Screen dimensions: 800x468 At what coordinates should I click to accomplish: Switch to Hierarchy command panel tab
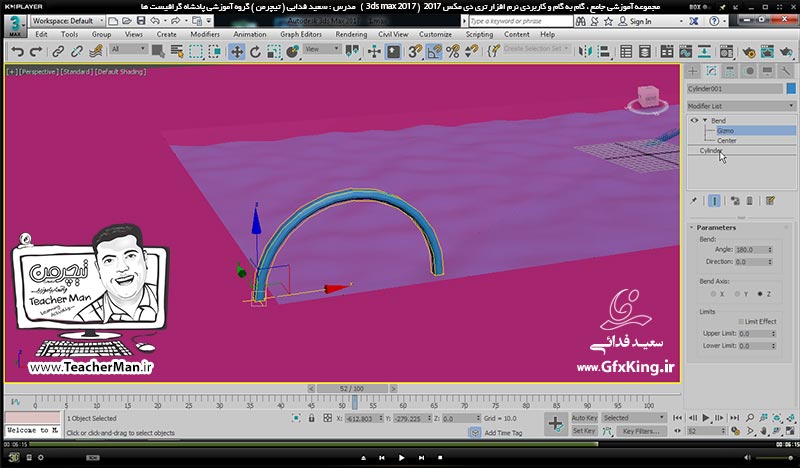(730, 71)
